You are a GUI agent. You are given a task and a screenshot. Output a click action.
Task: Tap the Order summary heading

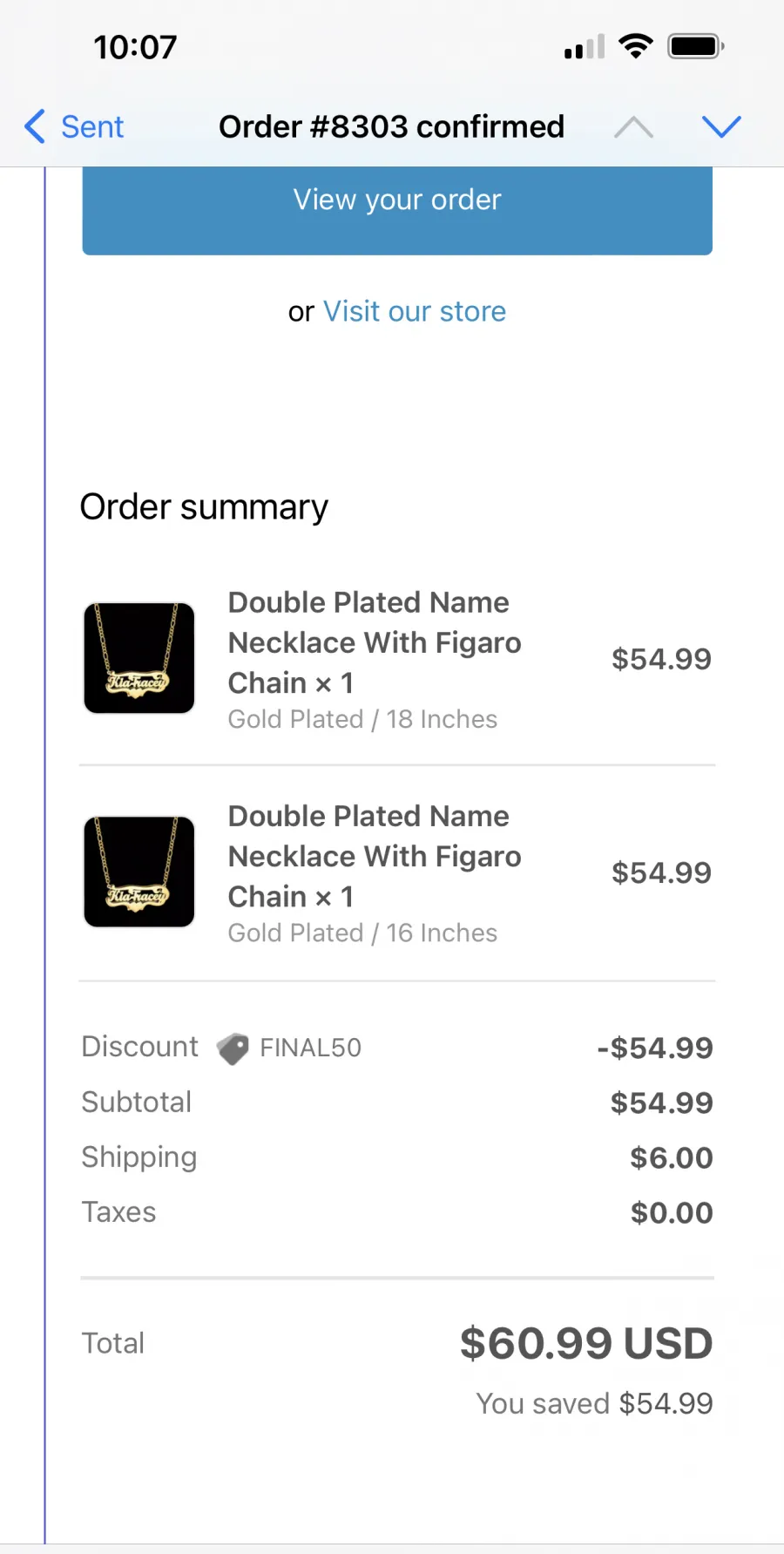point(205,507)
